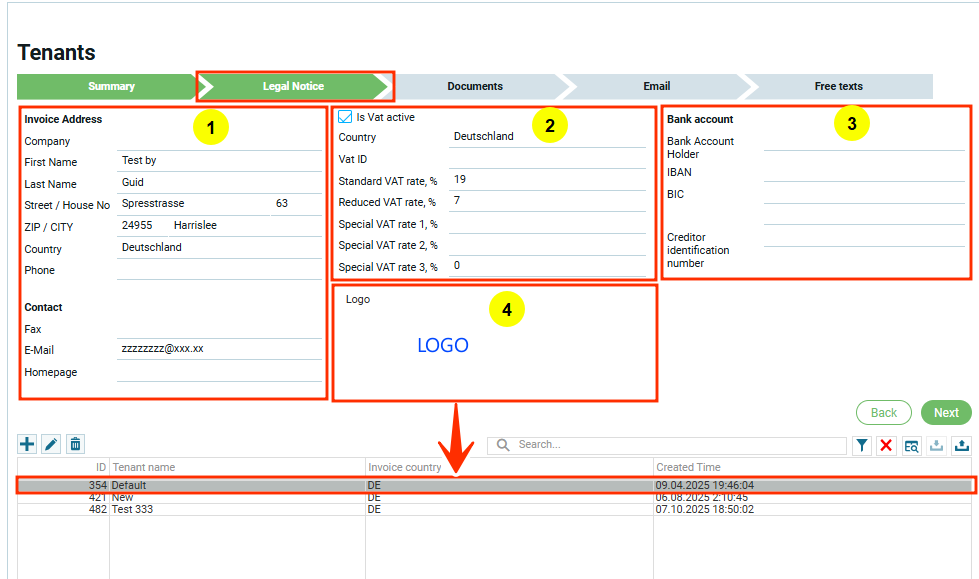Open the Email step tab
The height and width of the screenshot is (579, 979).
(x=656, y=86)
